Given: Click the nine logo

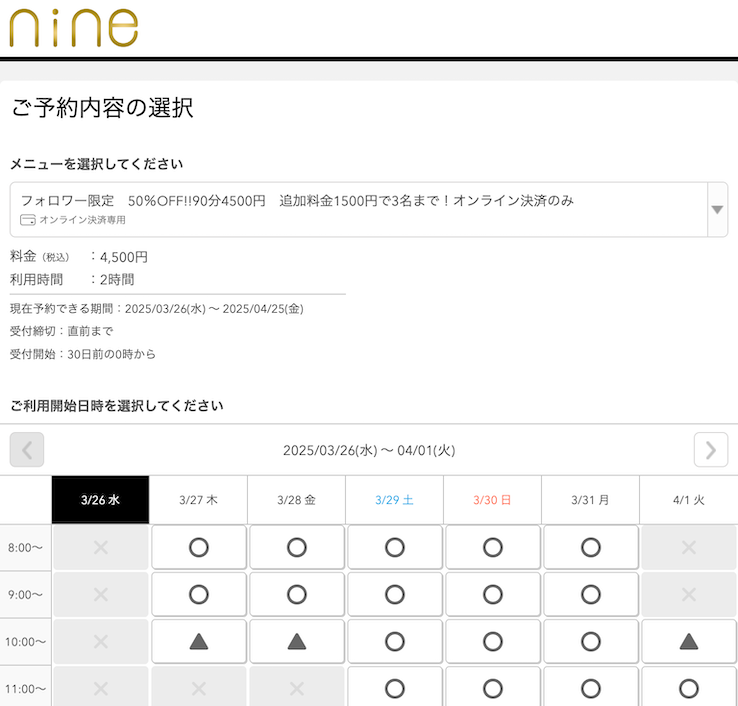Looking at the screenshot, I should pos(73,28).
